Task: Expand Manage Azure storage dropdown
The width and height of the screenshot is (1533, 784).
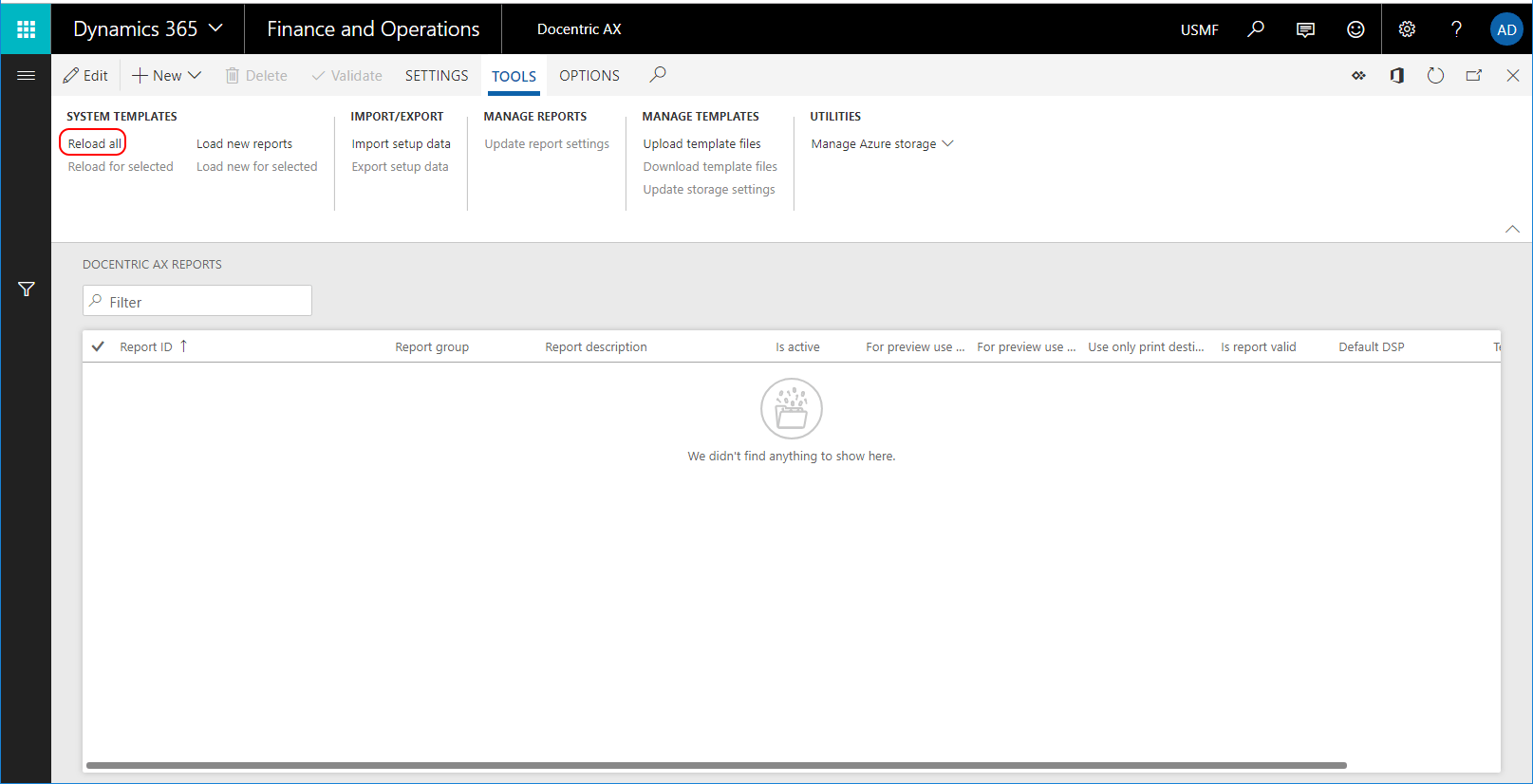Action: tap(882, 144)
